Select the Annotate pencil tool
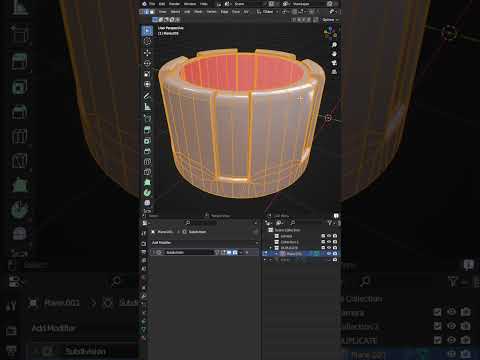Viewport: 480px width, 360px height. click(x=147, y=96)
